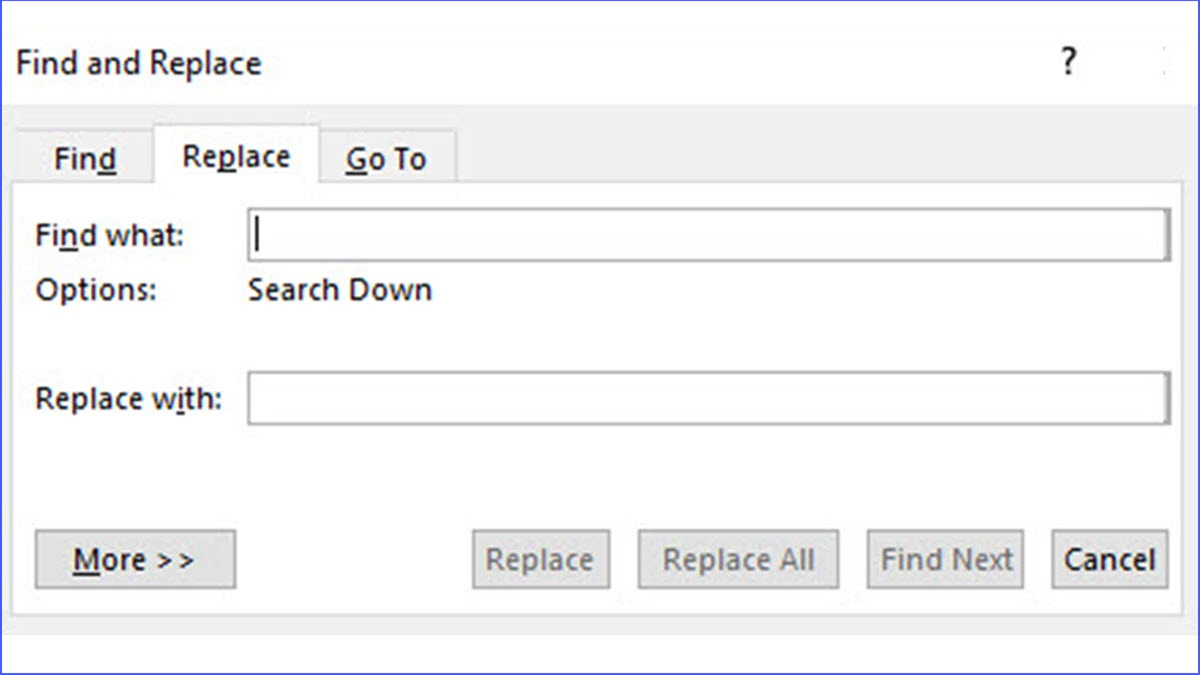Click the Replace with label
This screenshot has height=675, width=1200.
click(127, 398)
